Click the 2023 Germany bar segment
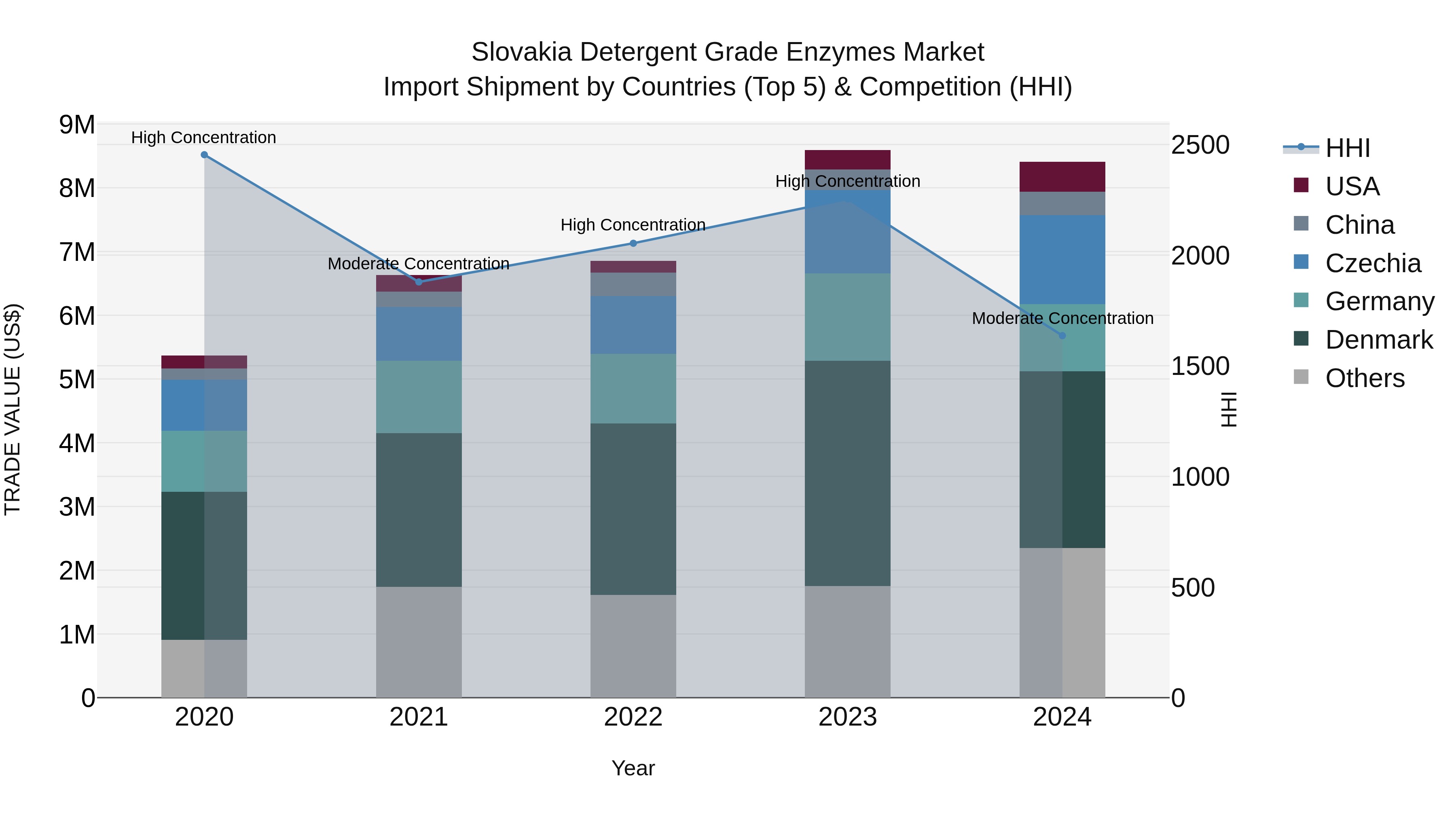Image resolution: width=1456 pixels, height=819 pixels. 848,317
